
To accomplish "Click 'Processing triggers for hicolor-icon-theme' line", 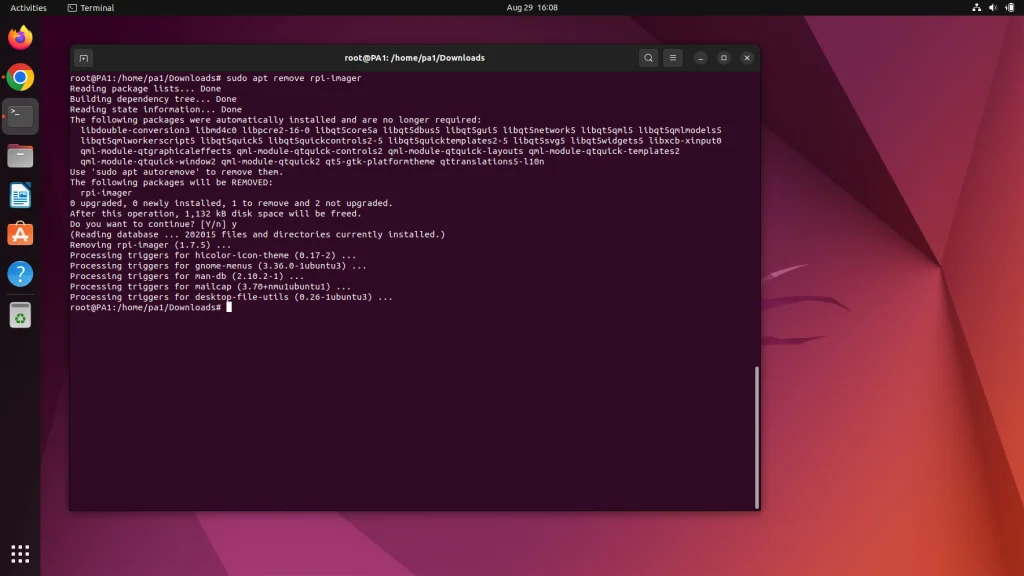I will (214, 255).
